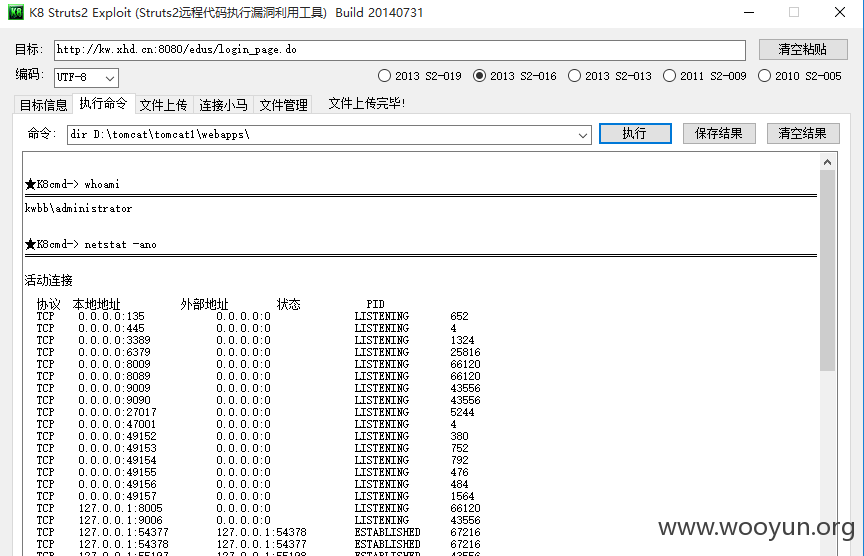Screen dimensions: 864x556
Task: Click the local address 0.0.0.0:47001 entry
Action: [117, 424]
